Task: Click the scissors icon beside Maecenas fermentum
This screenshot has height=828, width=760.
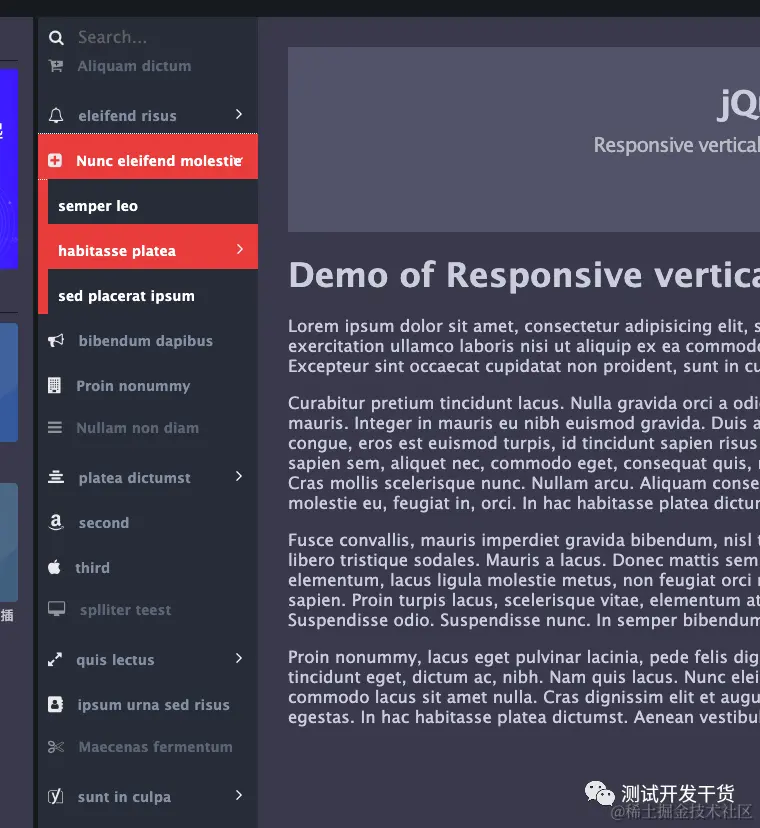Action: pos(56,747)
